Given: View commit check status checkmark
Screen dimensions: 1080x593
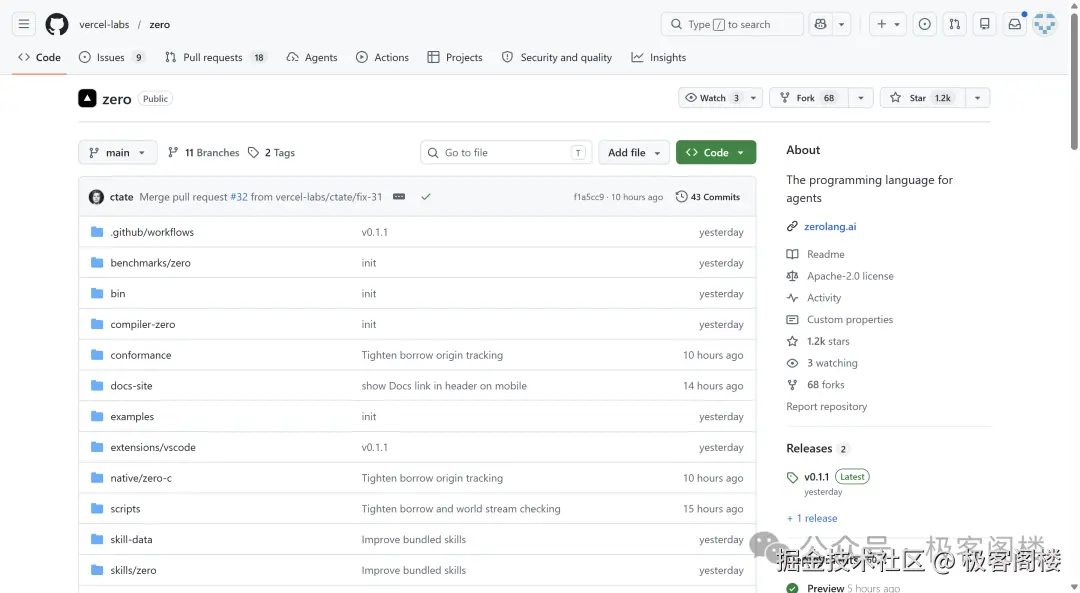Looking at the screenshot, I should point(426,197).
